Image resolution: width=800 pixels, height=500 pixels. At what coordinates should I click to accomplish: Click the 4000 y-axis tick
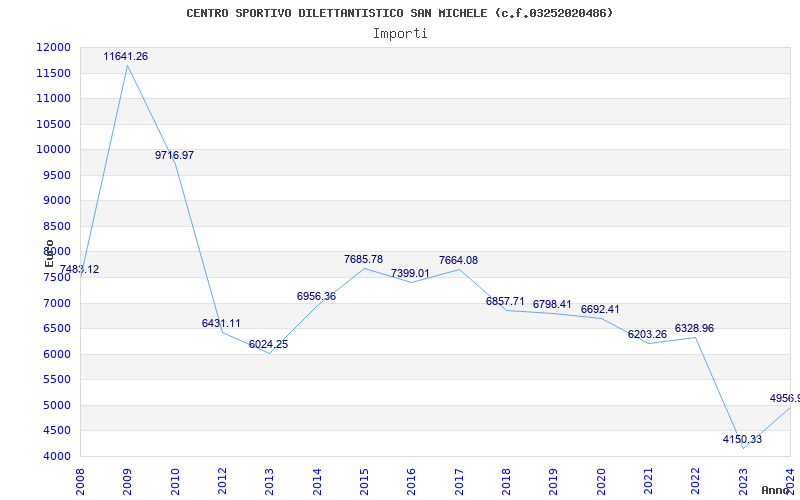coord(56,457)
